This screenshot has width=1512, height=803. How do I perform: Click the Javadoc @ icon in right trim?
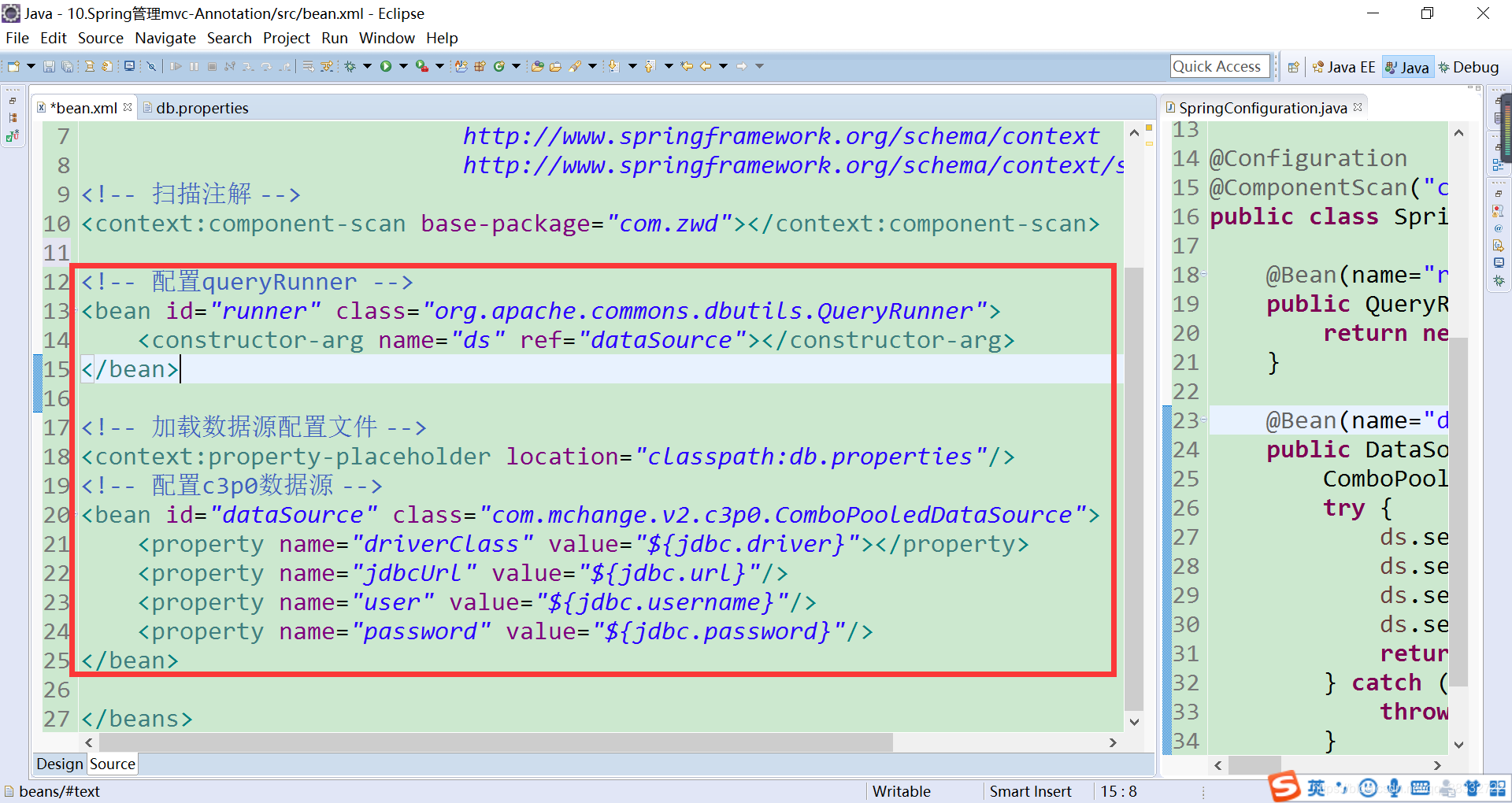click(1498, 228)
